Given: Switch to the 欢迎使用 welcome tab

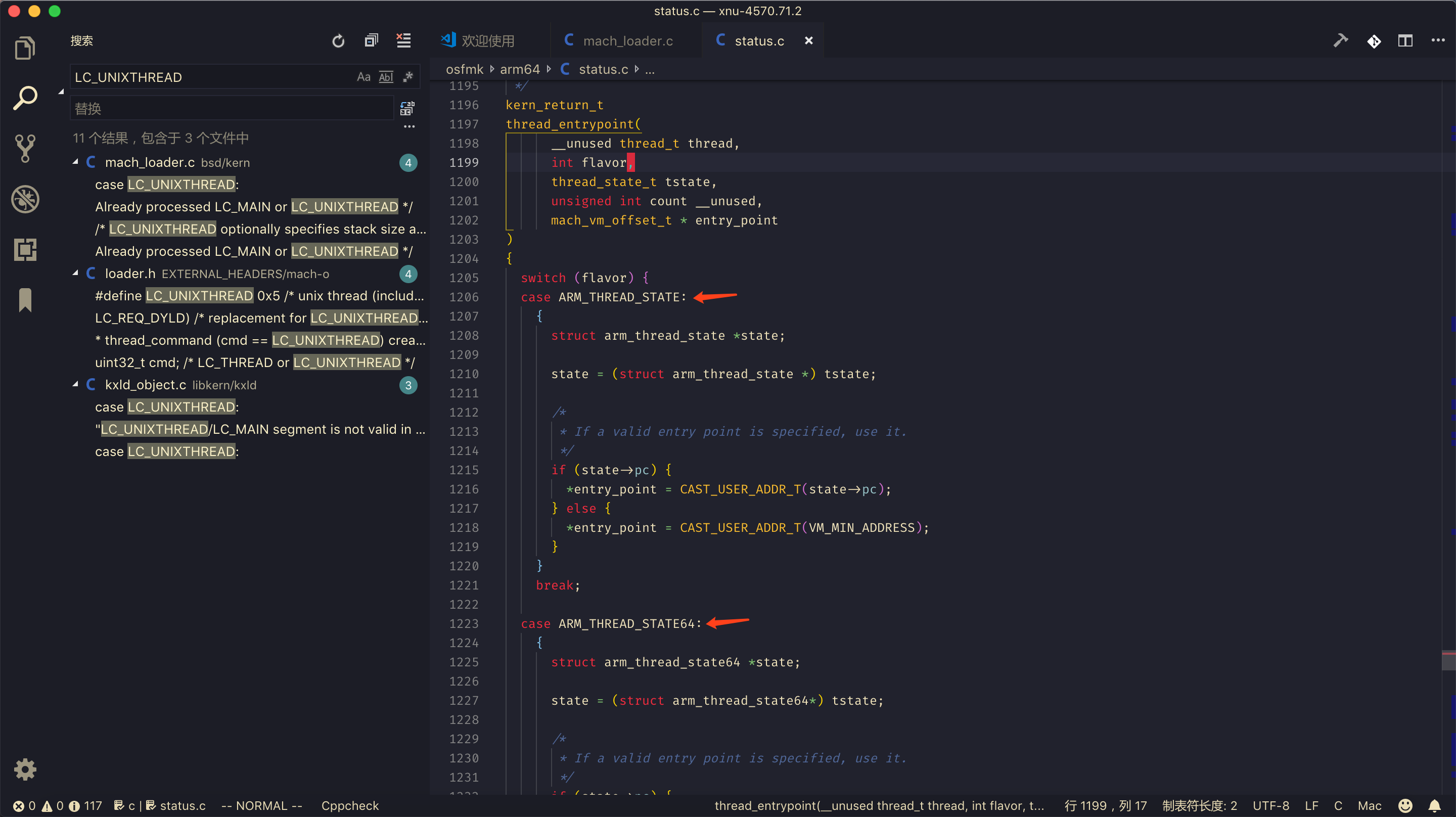Looking at the screenshot, I should 487,41.
